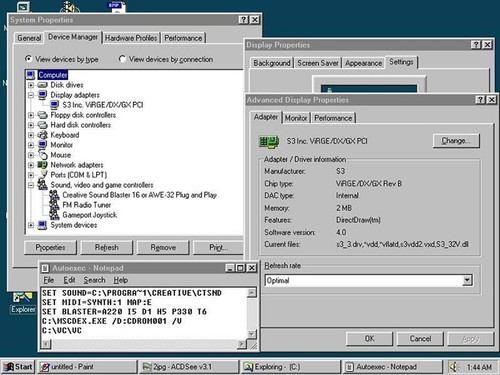This screenshot has width=500, height=375.
Task: Click the Print... button in Device Manager
Action: point(219,247)
